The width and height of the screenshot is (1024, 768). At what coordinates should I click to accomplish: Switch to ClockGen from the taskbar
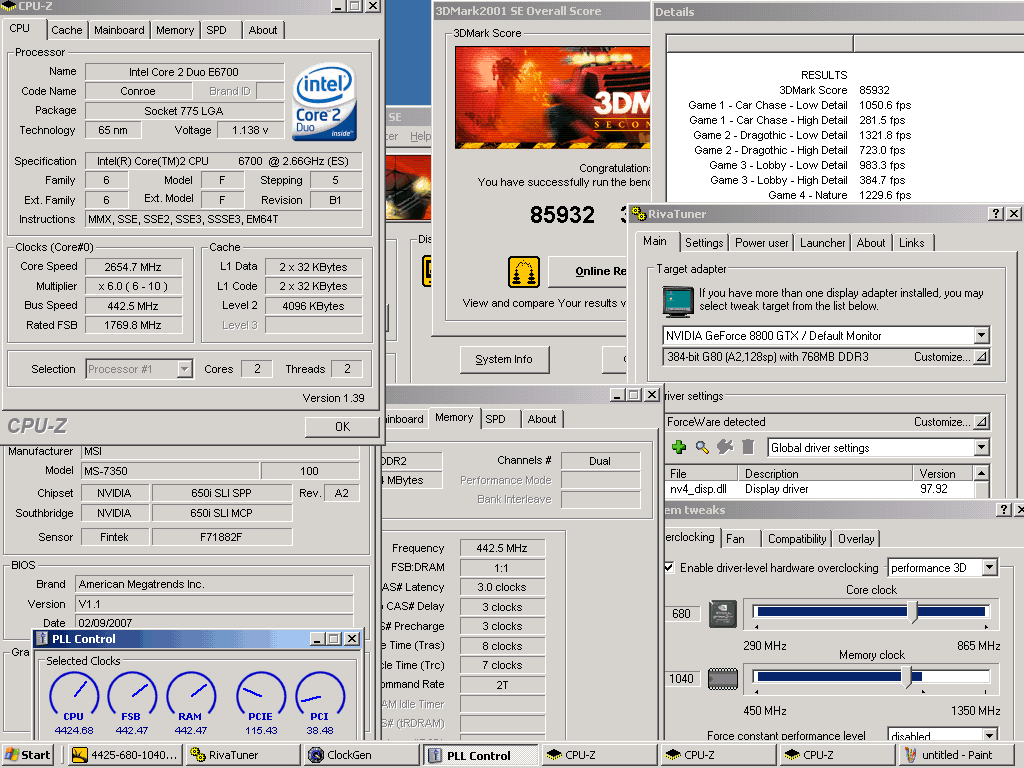(x=360, y=755)
